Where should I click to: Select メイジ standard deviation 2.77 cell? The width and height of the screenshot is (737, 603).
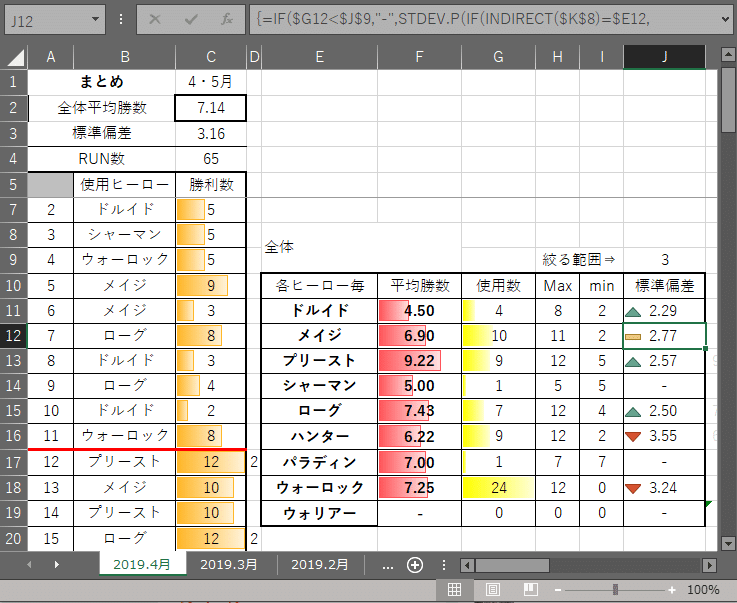[x=664, y=336]
